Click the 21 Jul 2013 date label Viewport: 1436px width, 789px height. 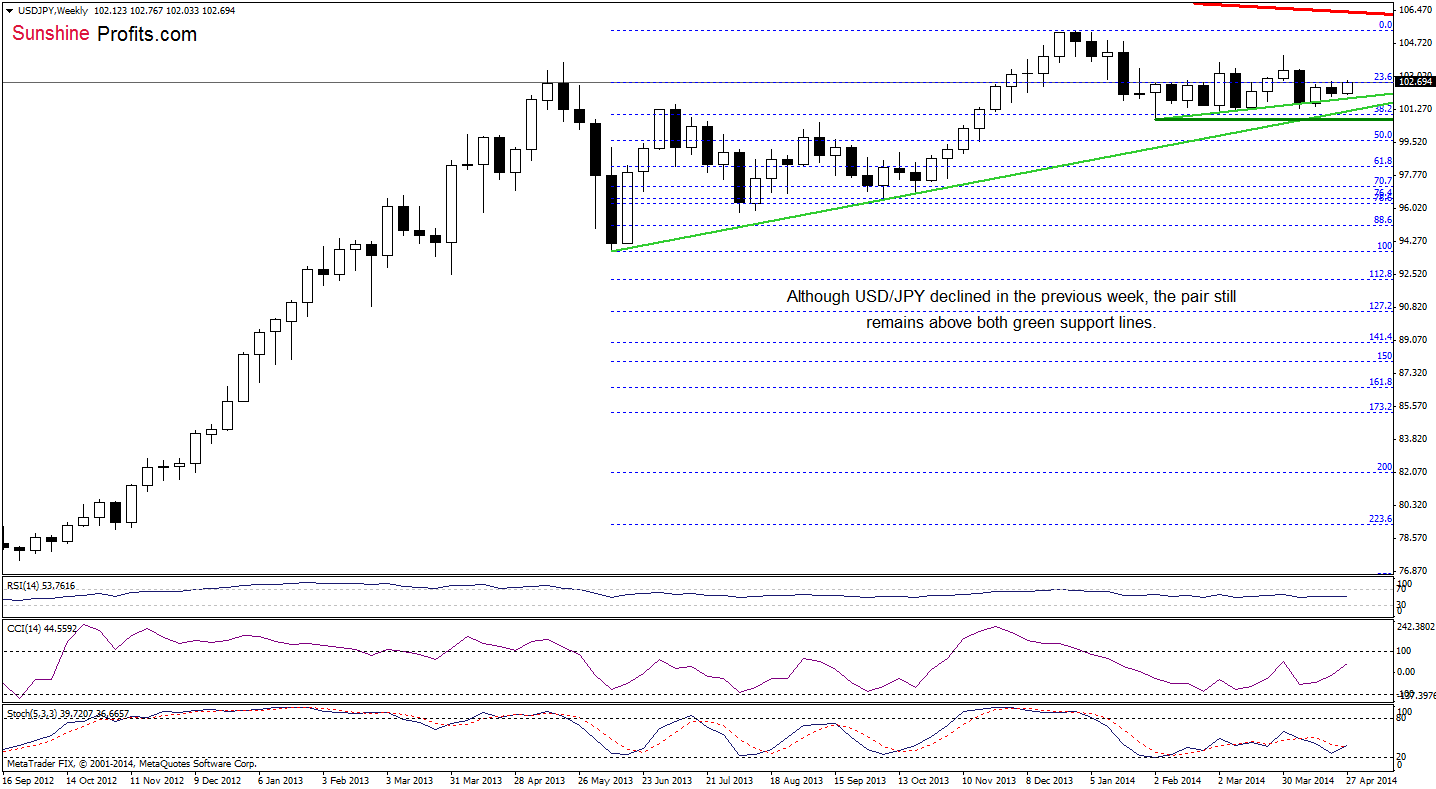pyautogui.click(x=729, y=778)
